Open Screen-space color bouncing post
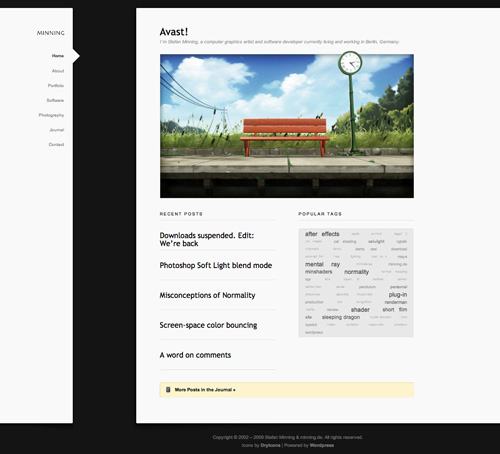Screen dimensions: 500x454 208,325
